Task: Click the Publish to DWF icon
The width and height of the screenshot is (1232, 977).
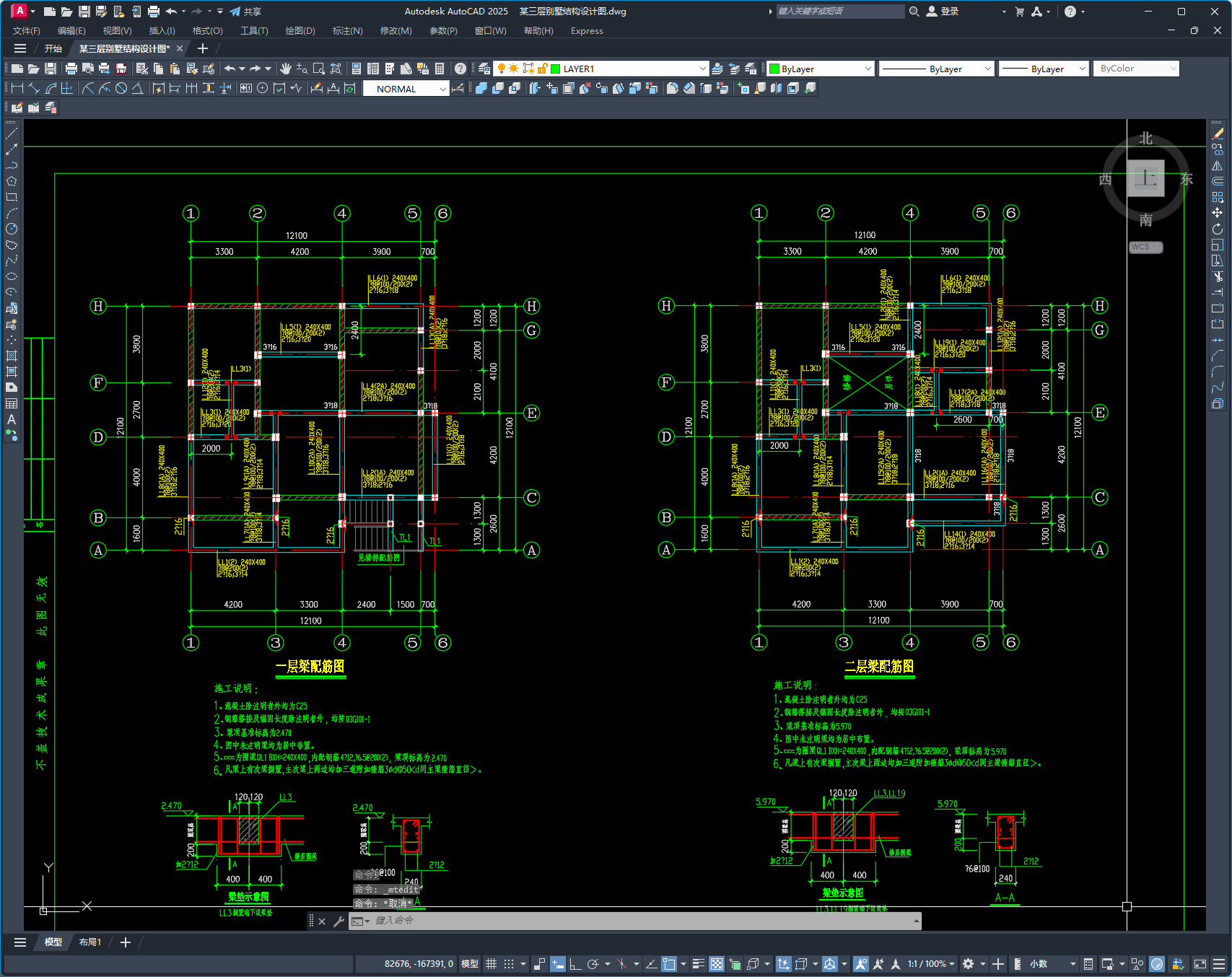Action: click(x=121, y=69)
